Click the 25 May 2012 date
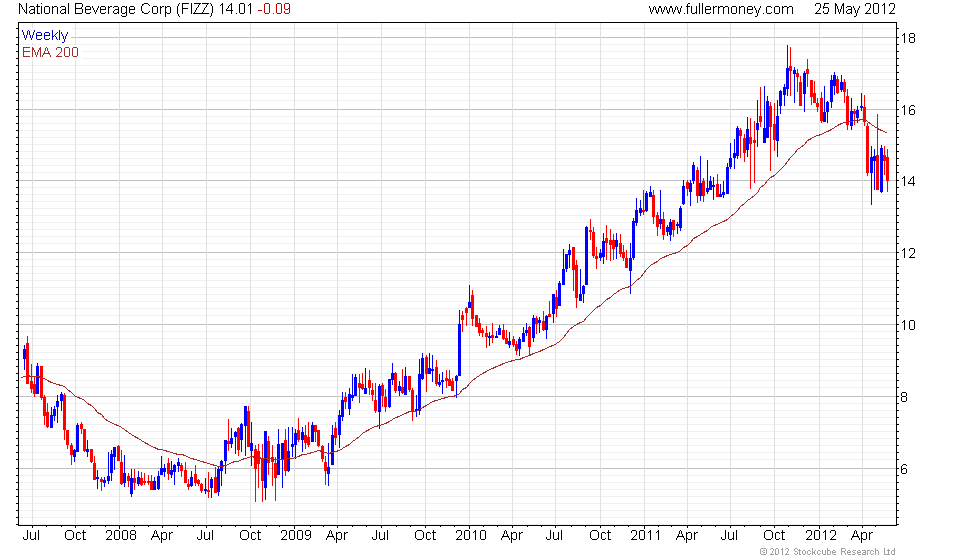Image resolution: width=980 pixels, height=560 pixels. coord(855,9)
